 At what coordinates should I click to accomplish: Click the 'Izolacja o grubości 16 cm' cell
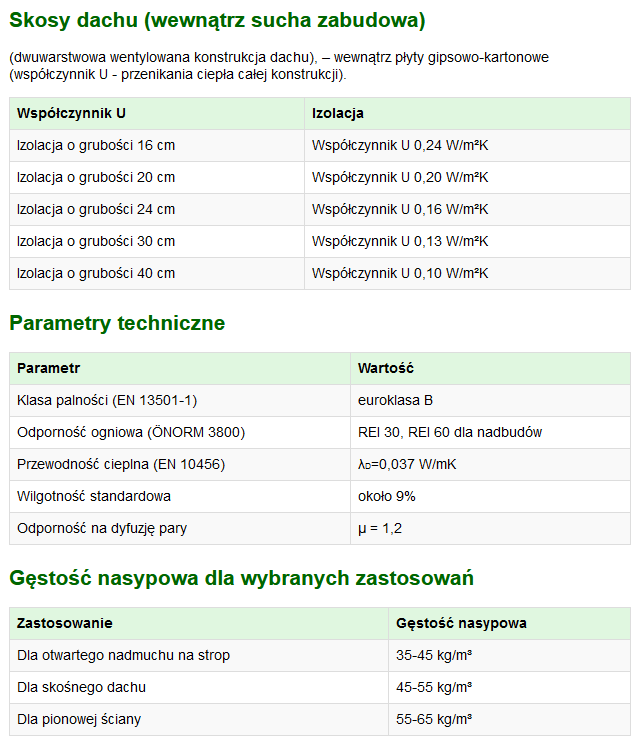96,145
